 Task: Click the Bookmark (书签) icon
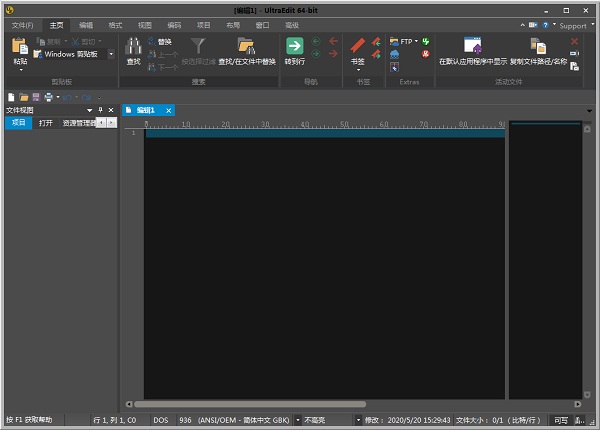[358, 46]
